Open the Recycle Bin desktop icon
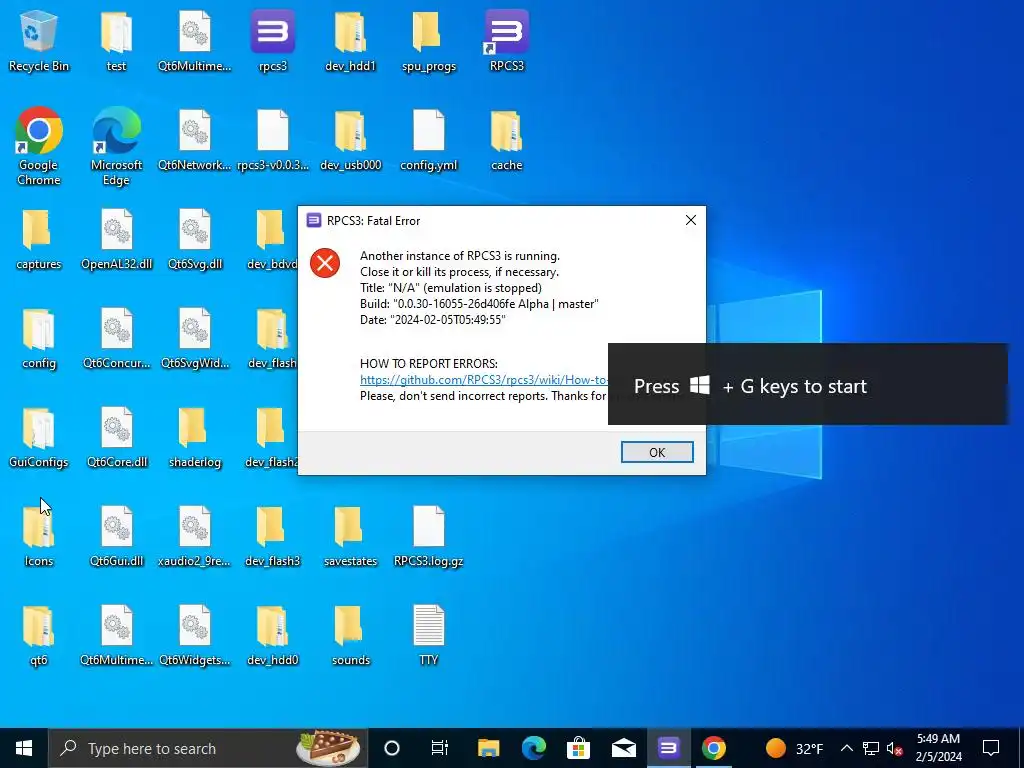Image resolution: width=1024 pixels, height=768 pixels. [39, 40]
